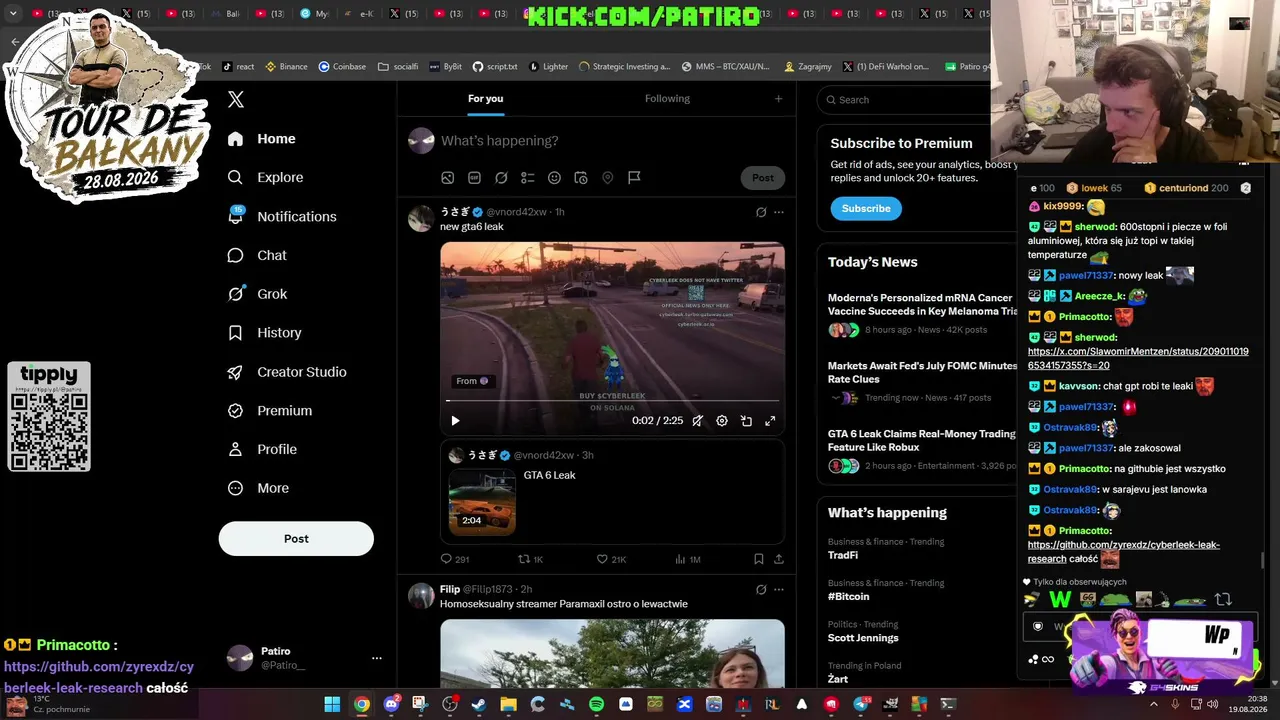This screenshot has height=720, width=1280.
Task: Add a new timeline tab with plus
Action: (x=778, y=98)
